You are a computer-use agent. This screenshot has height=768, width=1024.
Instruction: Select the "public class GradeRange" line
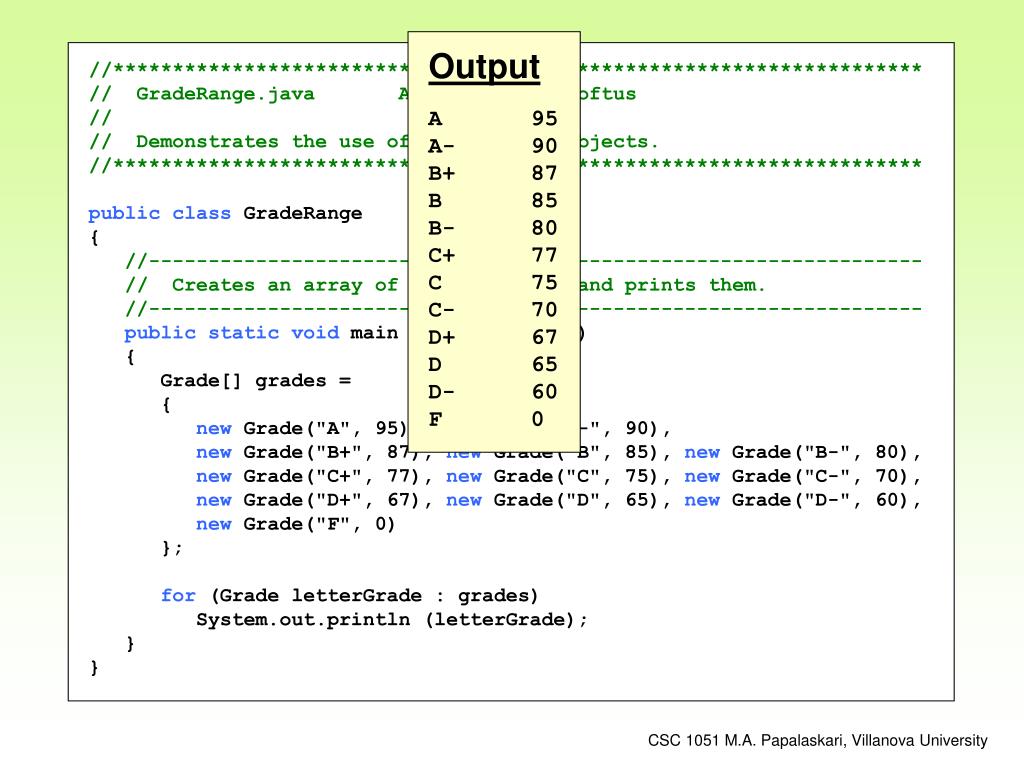click(x=225, y=214)
